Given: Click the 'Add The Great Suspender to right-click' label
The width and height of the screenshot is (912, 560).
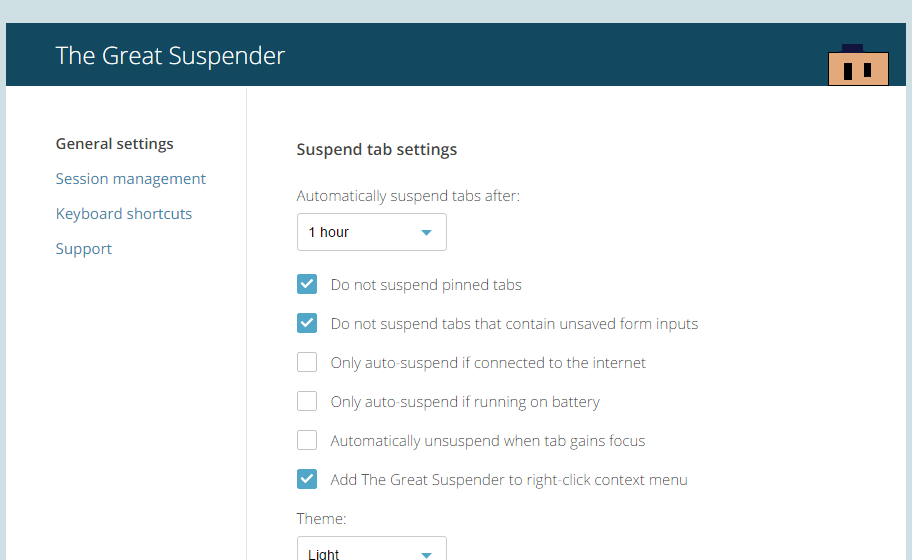Looking at the screenshot, I should click(x=509, y=480).
